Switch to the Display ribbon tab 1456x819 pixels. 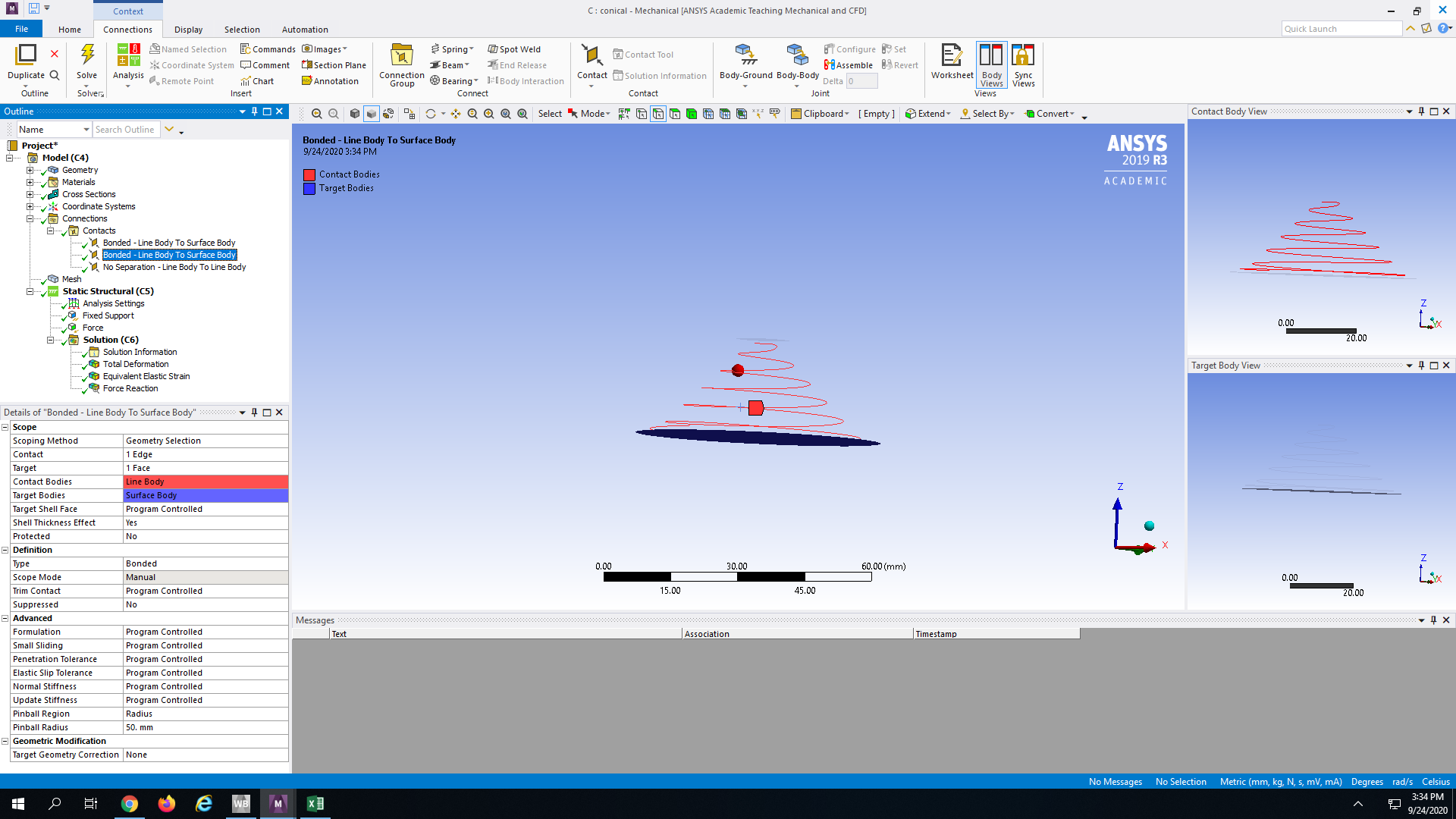click(x=188, y=30)
